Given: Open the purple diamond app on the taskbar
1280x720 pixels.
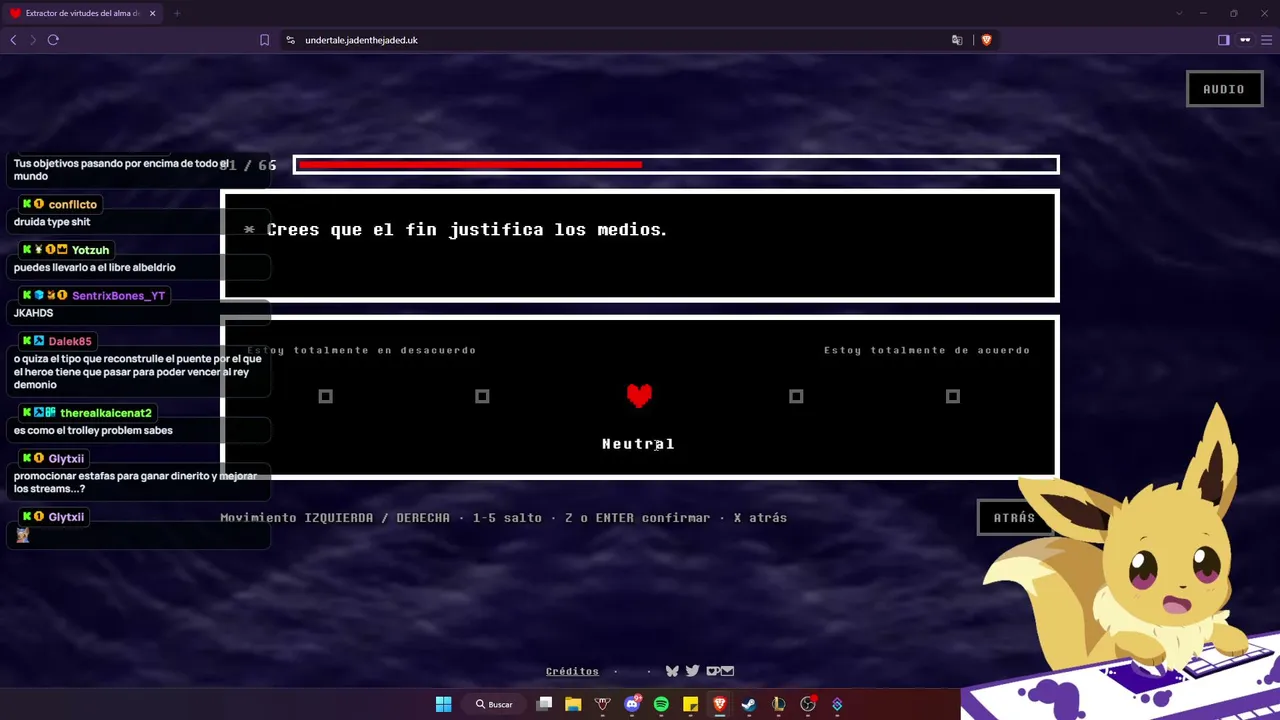Looking at the screenshot, I should [x=837, y=704].
